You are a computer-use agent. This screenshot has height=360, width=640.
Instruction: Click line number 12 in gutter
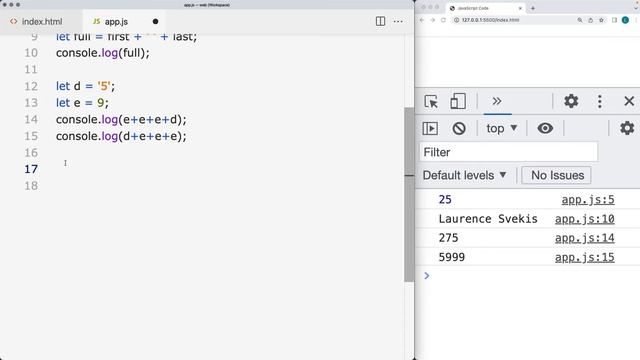[x=31, y=86]
